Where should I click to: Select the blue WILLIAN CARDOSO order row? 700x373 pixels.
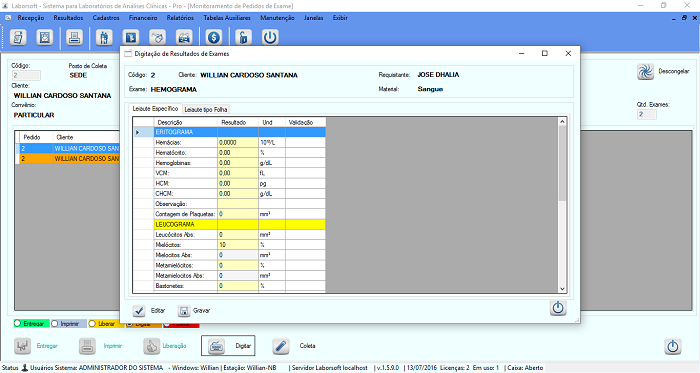tap(70, 148)
